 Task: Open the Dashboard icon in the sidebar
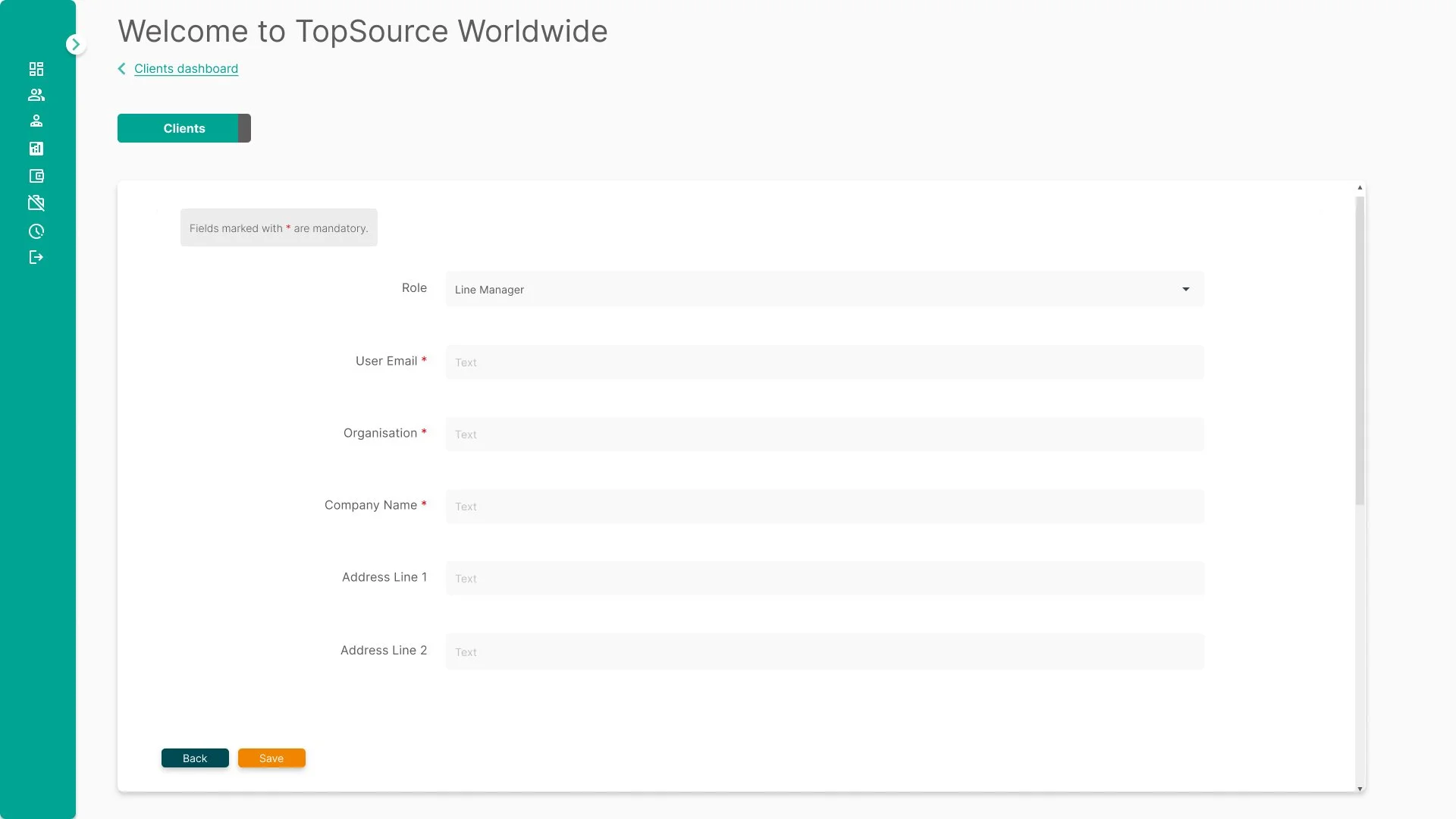(x=36, y=69)
